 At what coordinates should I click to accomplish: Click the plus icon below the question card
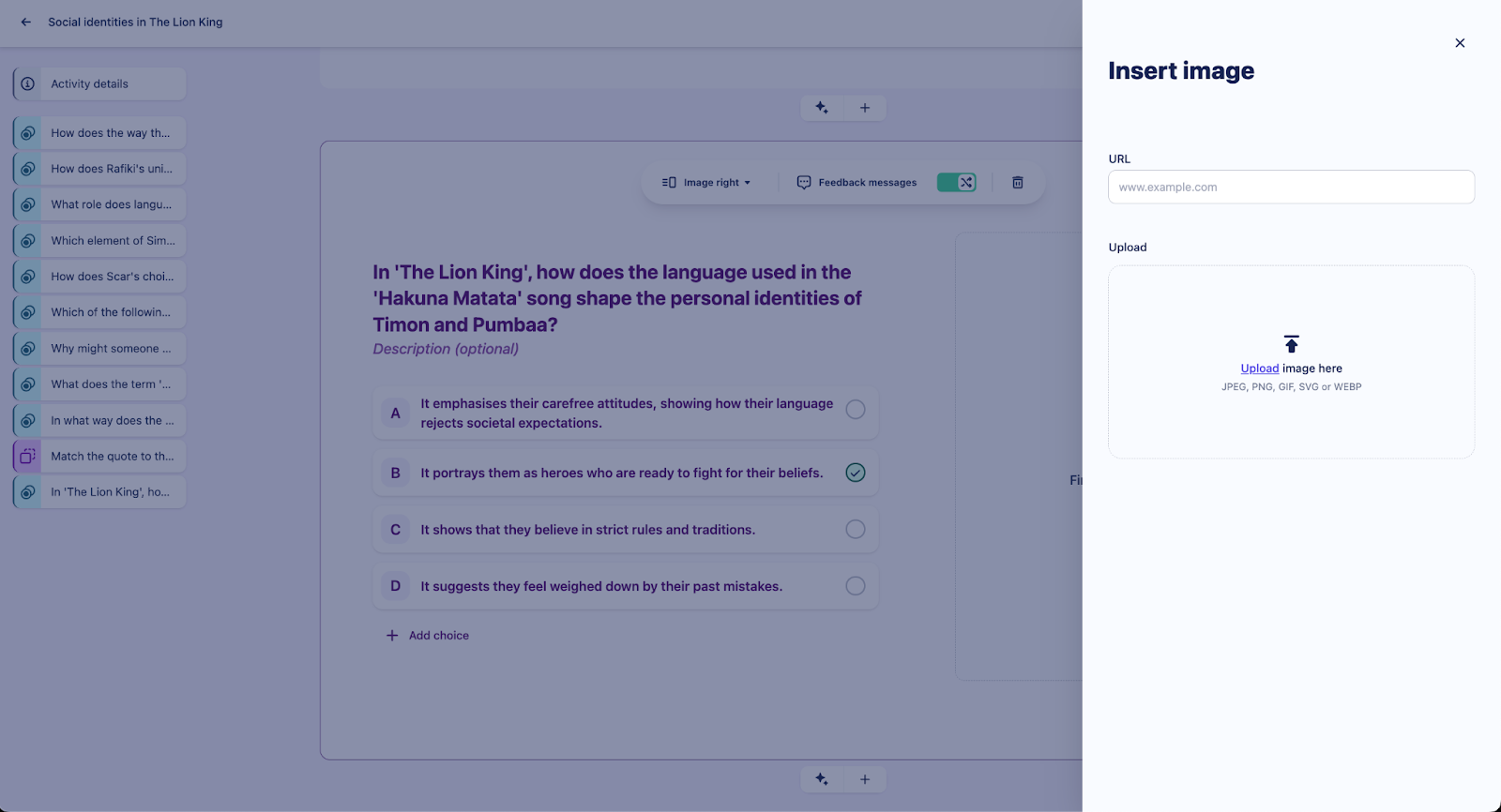coord(865,779)
